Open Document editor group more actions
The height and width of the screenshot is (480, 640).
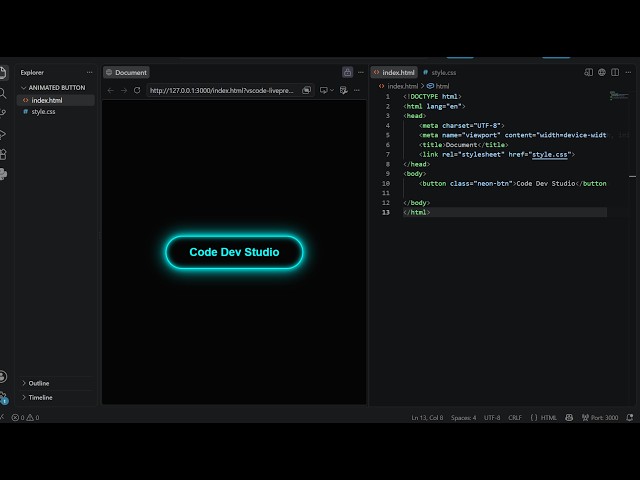[361, 72]
